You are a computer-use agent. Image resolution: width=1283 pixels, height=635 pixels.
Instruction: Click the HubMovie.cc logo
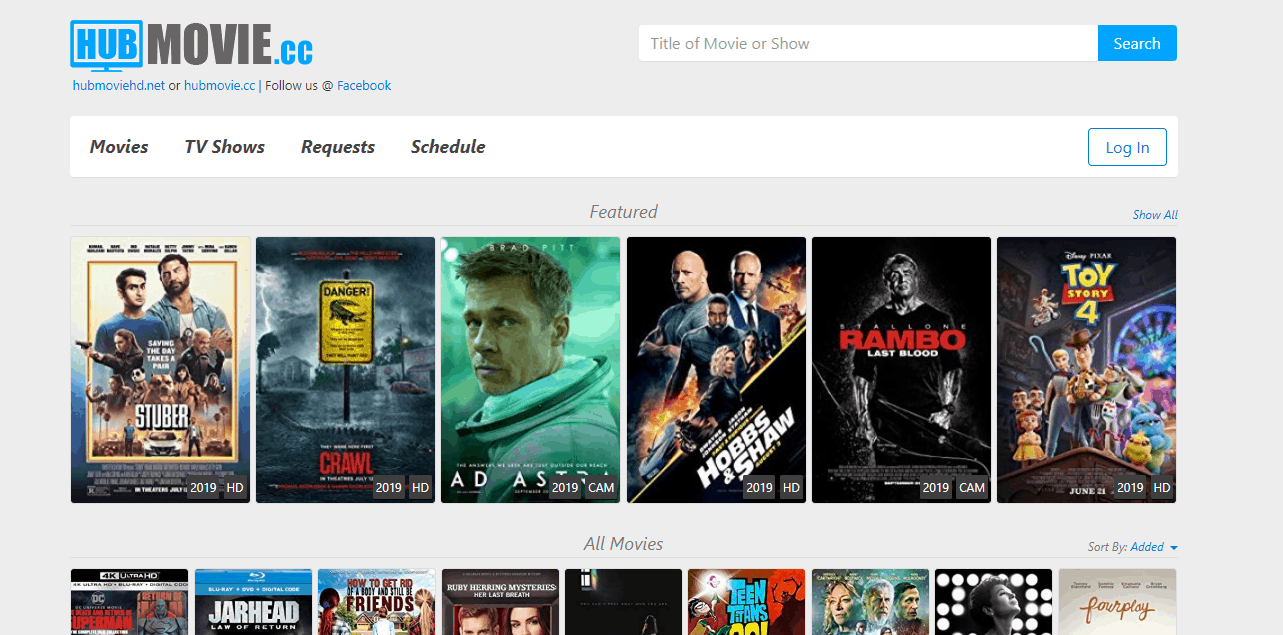[191, 45]
